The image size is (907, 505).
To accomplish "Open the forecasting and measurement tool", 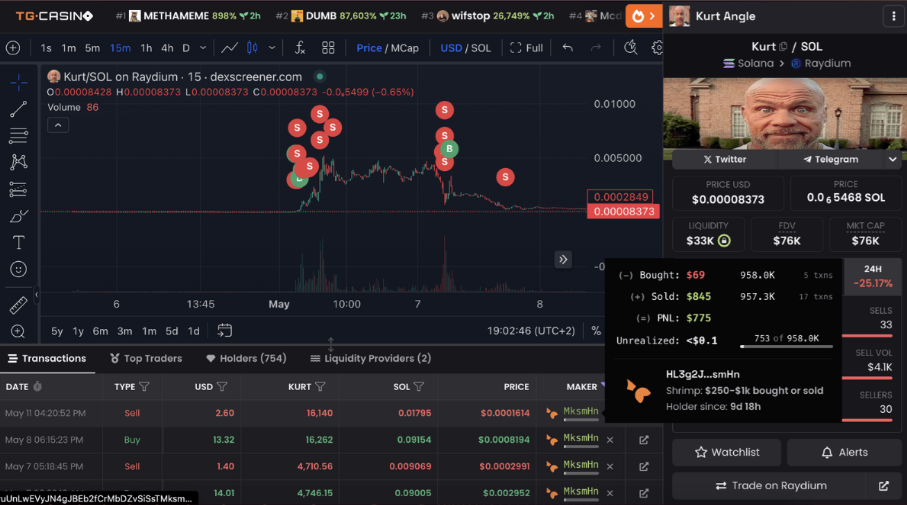I will pos(19,189).
